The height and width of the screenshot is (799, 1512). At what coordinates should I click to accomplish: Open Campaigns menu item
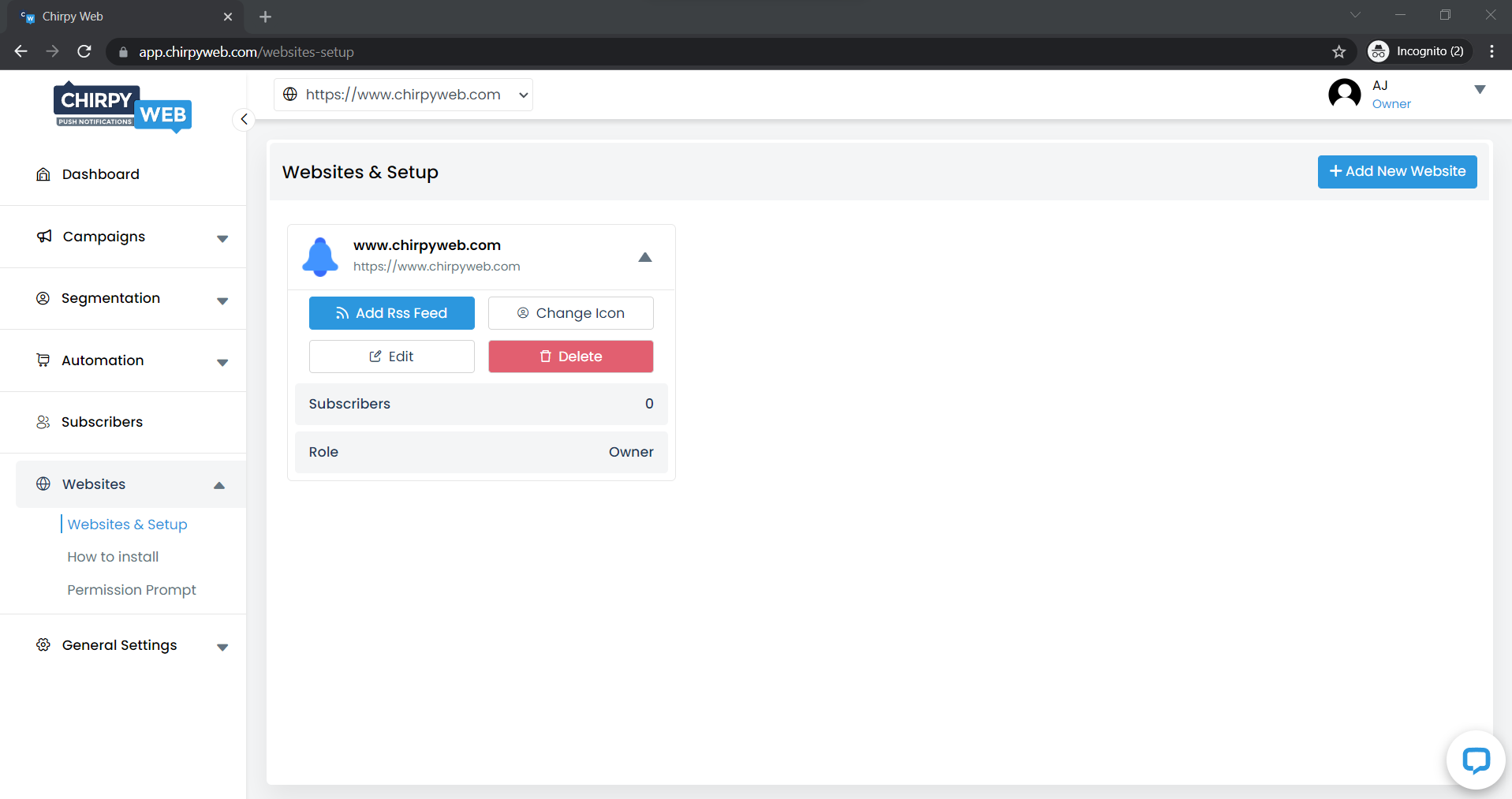[103, 237]
